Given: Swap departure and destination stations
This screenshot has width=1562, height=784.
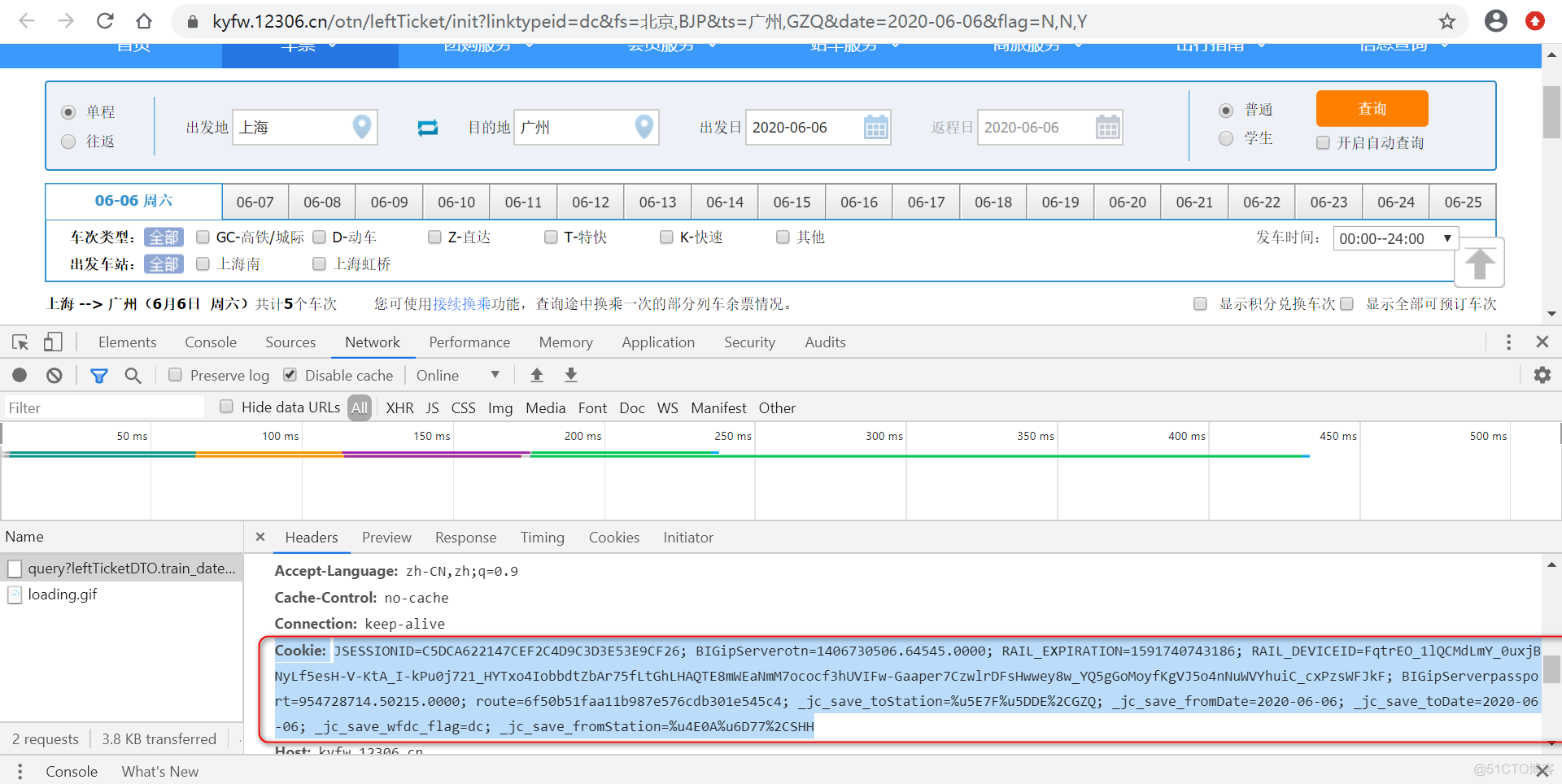Looking at the screenshot, I should pyautogui.click(x=428, y=128).
